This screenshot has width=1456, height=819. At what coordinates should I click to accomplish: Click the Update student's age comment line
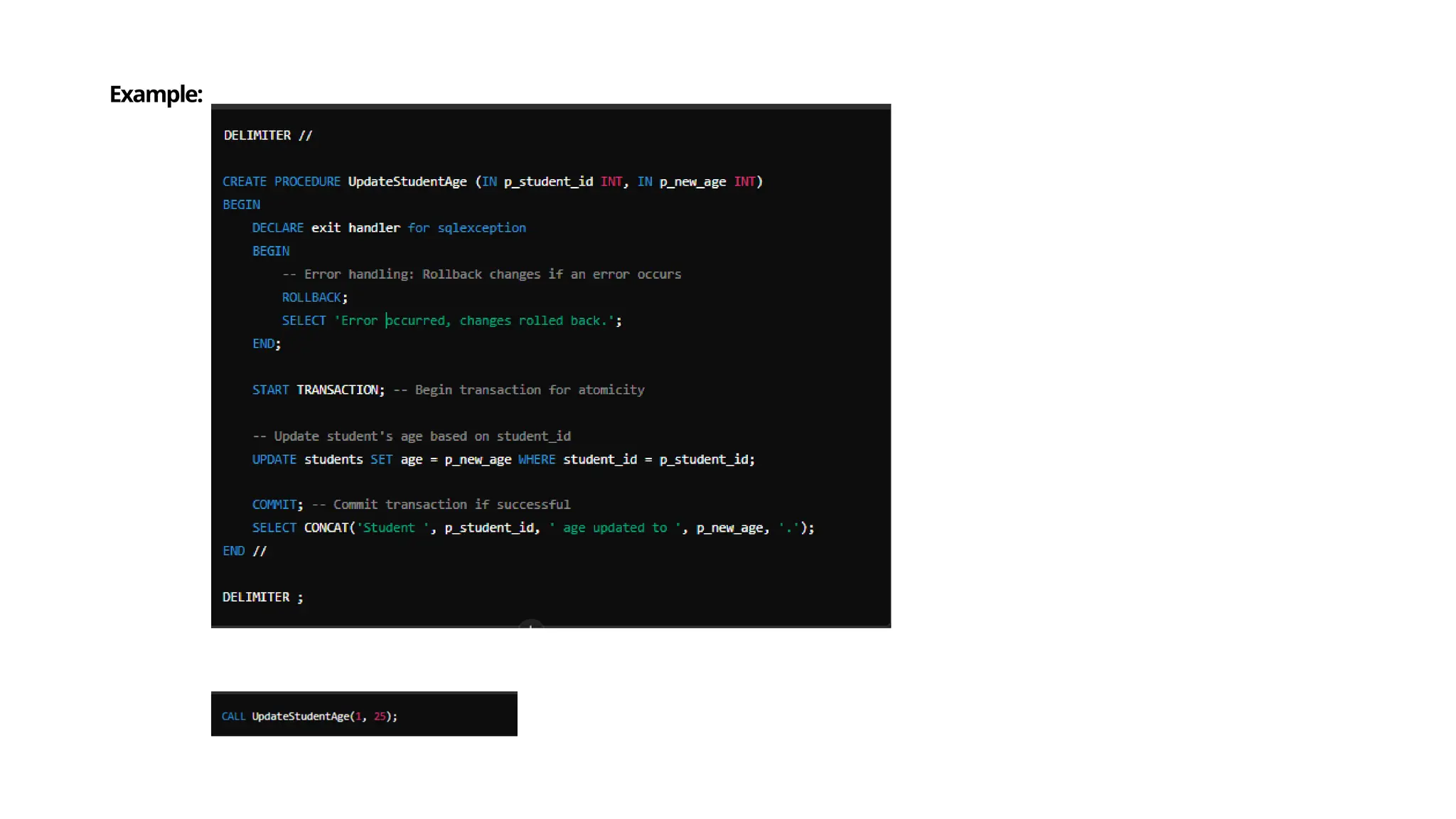(x=411, y=436)
